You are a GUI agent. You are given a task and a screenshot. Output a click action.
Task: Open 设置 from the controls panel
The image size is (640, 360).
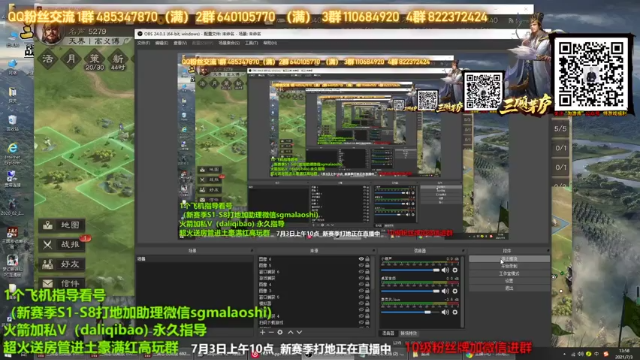(509, 281)
